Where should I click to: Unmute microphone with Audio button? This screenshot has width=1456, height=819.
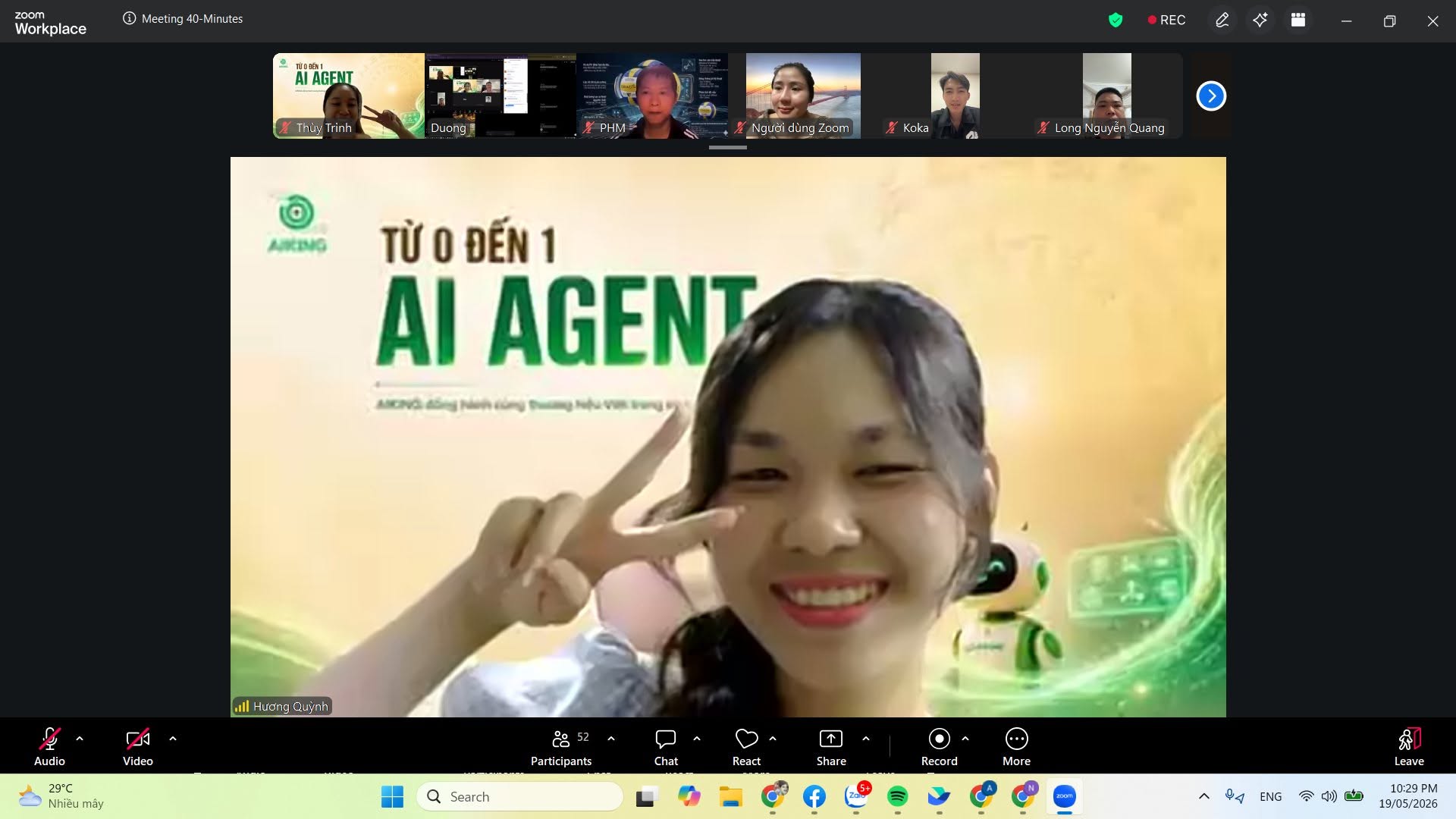click(50, 747)
